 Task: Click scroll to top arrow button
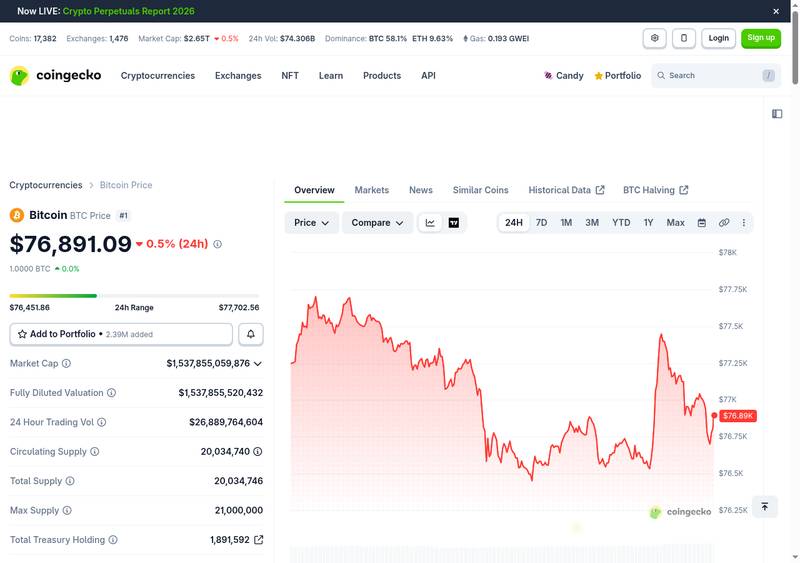765,507
